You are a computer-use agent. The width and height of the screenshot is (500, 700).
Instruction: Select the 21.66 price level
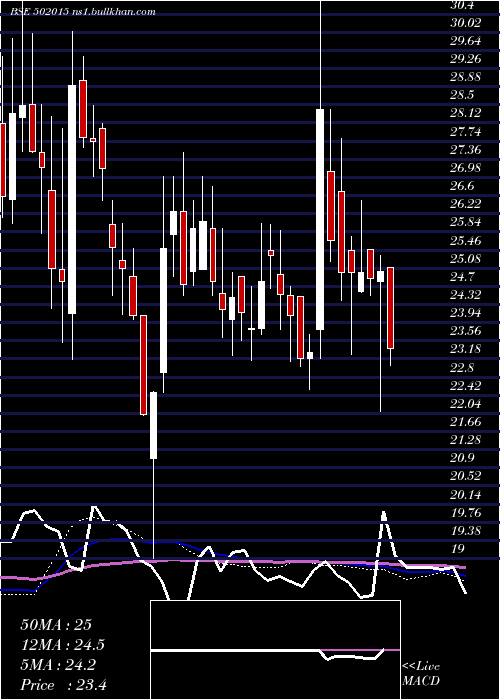[x=466, y=422]
